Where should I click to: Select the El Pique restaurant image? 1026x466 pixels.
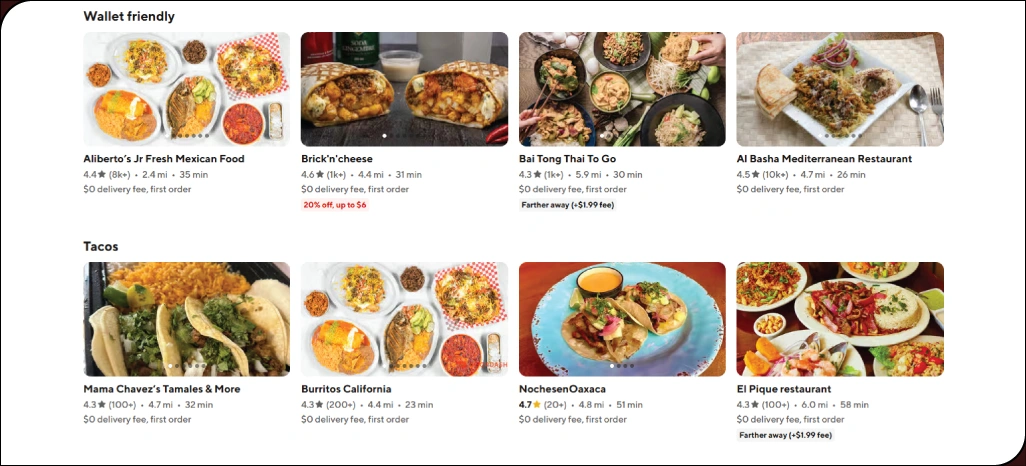(840, 319)
